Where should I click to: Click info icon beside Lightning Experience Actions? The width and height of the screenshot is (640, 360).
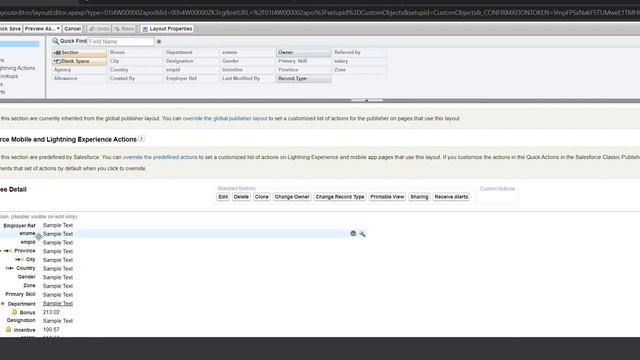(141, 139)
